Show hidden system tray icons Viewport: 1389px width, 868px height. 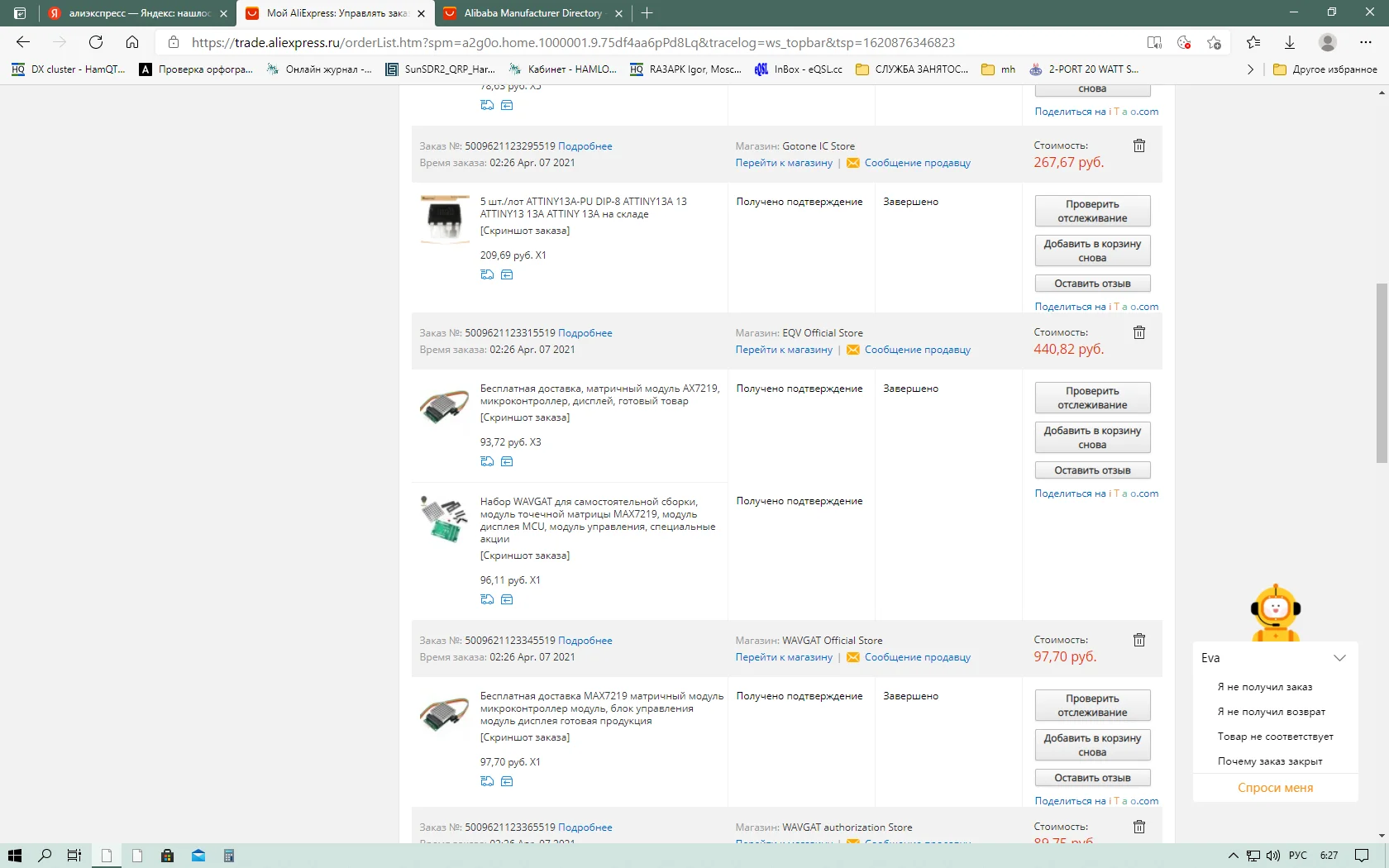[x=1233, y=856]
